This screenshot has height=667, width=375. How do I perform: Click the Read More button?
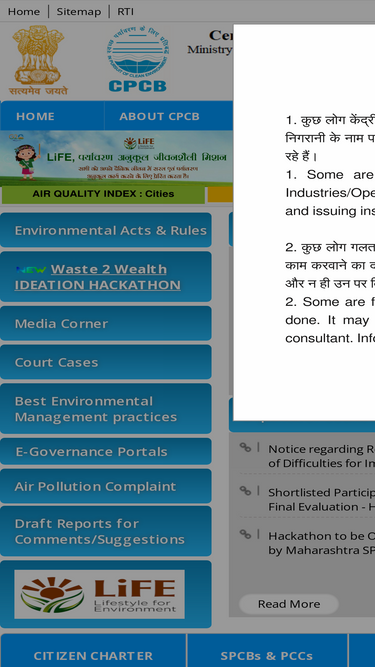(289, 604)
